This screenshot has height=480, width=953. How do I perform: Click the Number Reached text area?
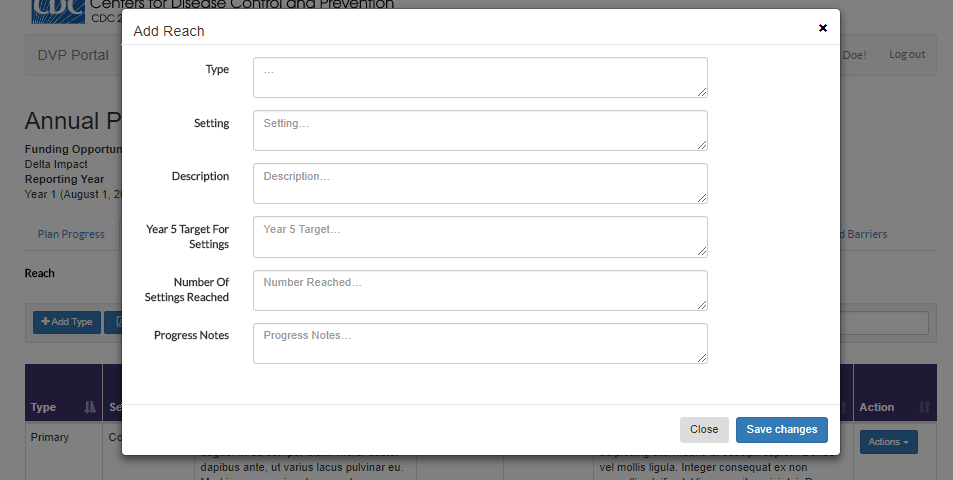480,290
